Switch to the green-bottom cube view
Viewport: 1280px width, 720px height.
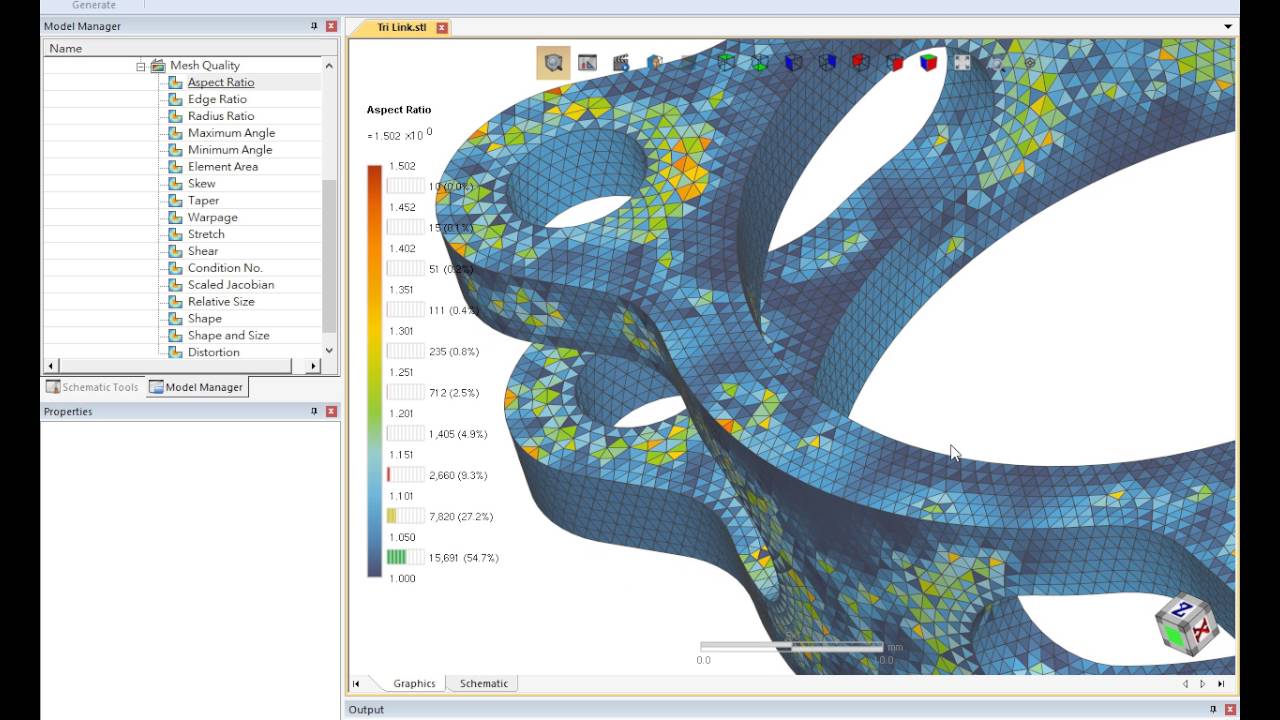760,63
